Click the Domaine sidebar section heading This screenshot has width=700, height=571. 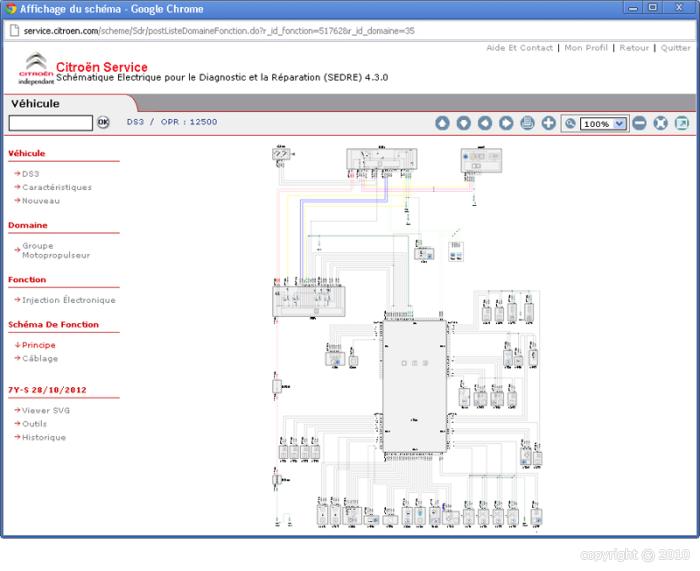(x=28, y=225)
